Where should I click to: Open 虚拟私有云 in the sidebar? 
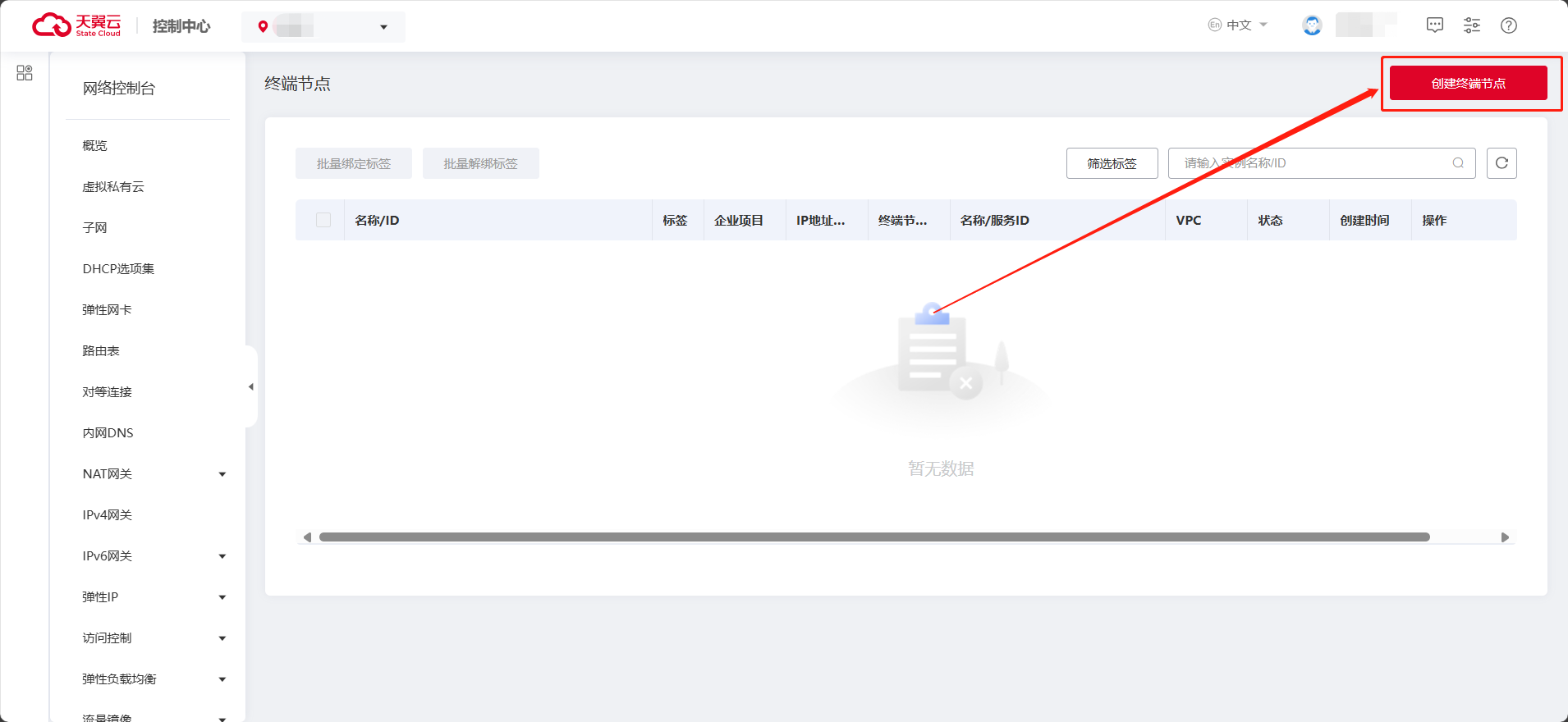tap(113, 186)
